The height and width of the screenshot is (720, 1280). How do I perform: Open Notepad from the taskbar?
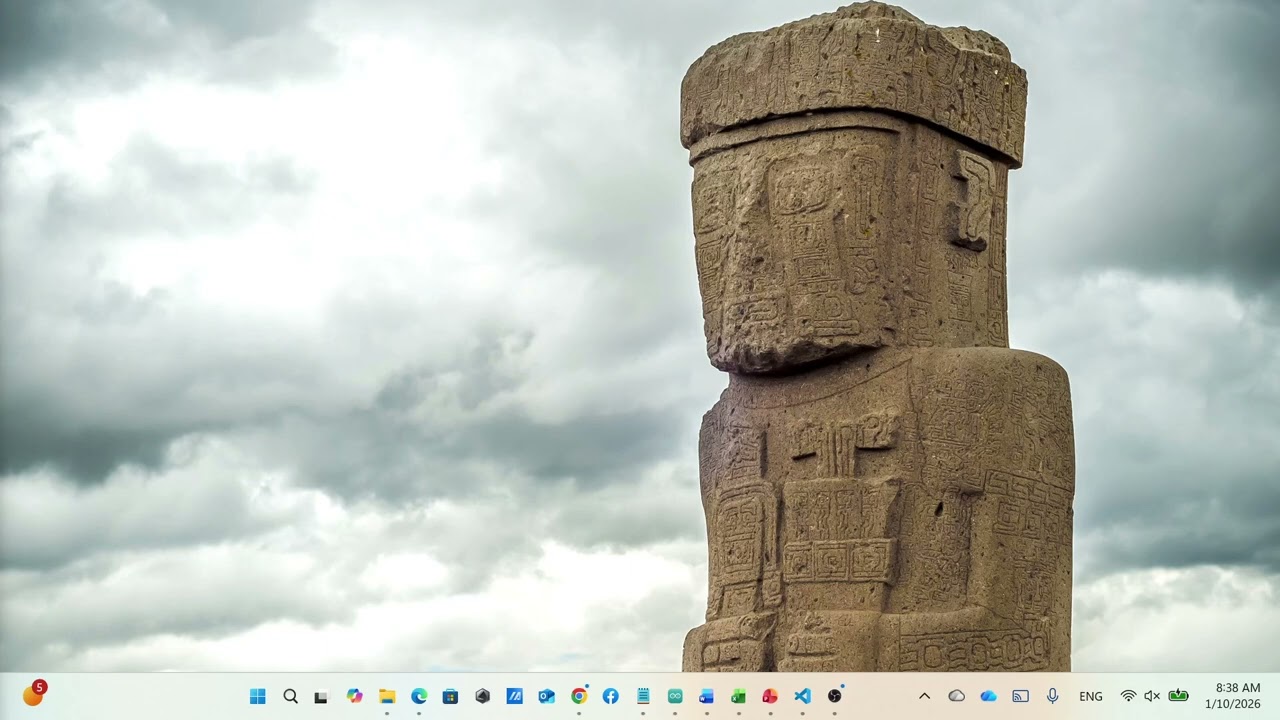click(643, 696)
